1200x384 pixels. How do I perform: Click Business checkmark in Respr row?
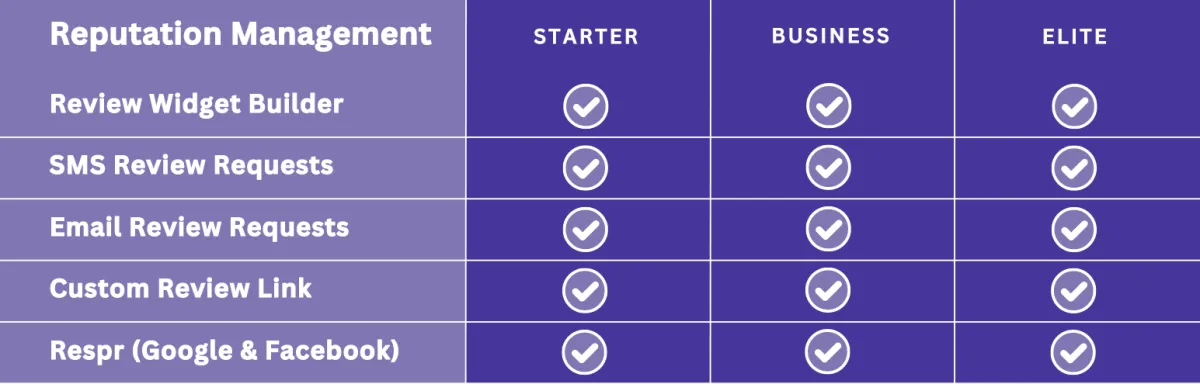pos(829,353)
